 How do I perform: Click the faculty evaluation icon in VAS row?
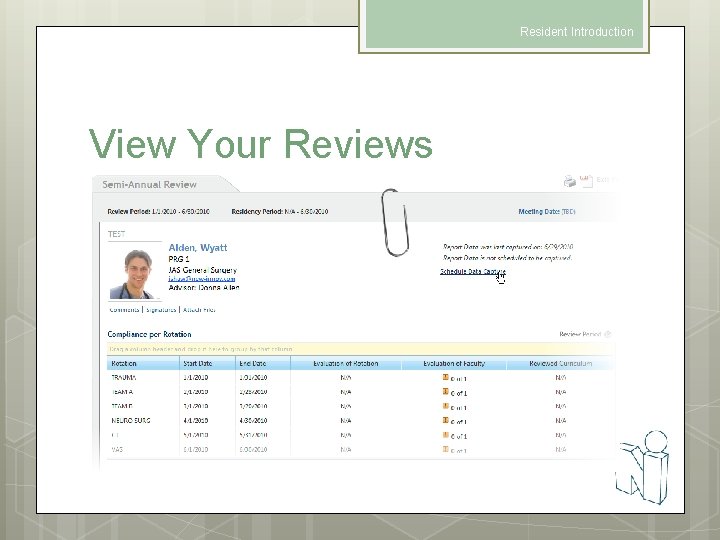pyautogui.click(x=445, y=449)
